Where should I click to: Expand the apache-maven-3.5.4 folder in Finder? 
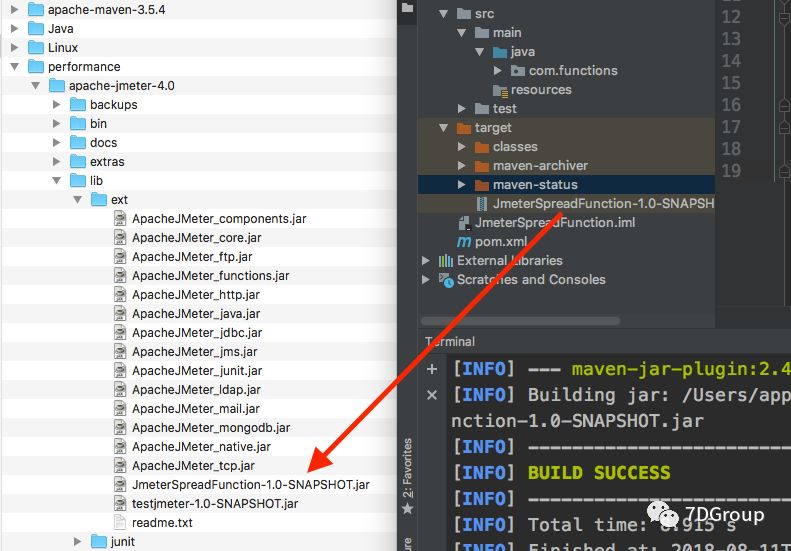coord(14,10)
